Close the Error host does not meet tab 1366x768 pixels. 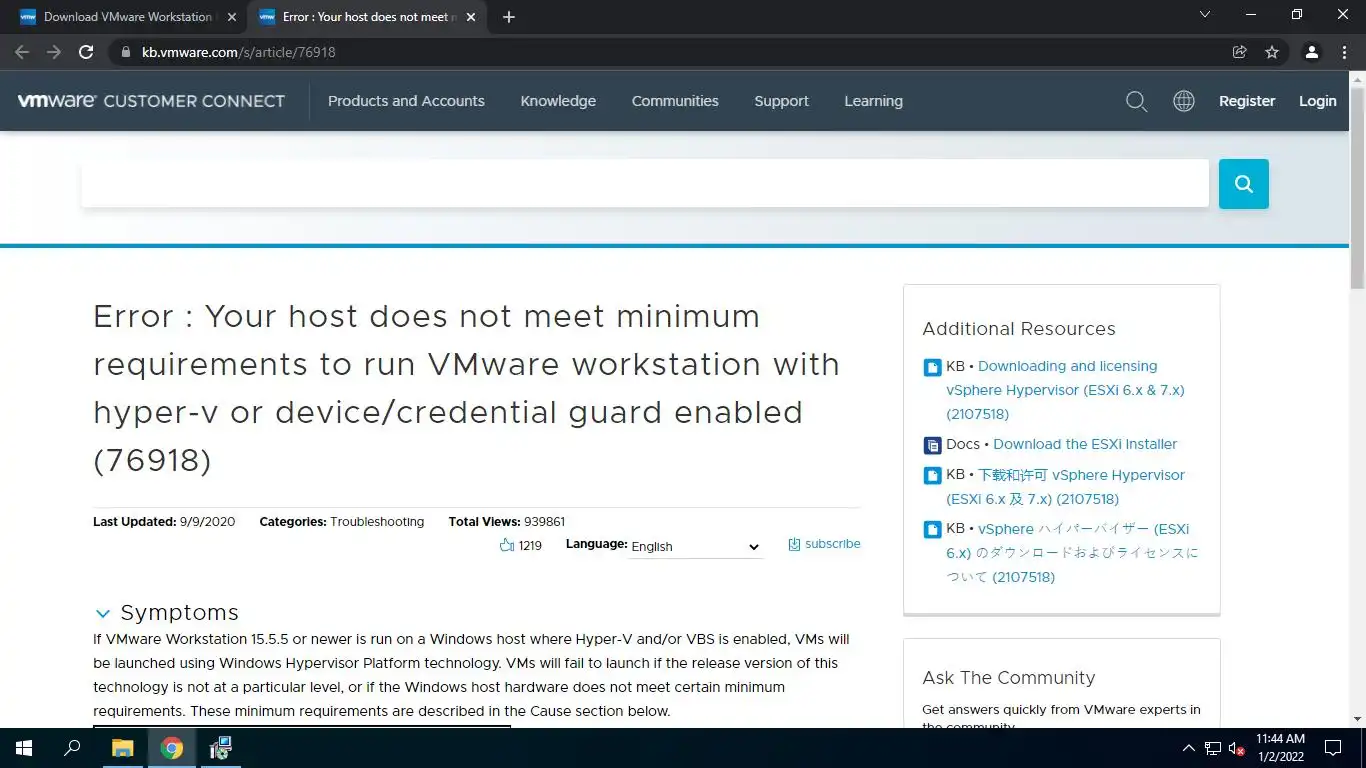click(x=471, y=17)
